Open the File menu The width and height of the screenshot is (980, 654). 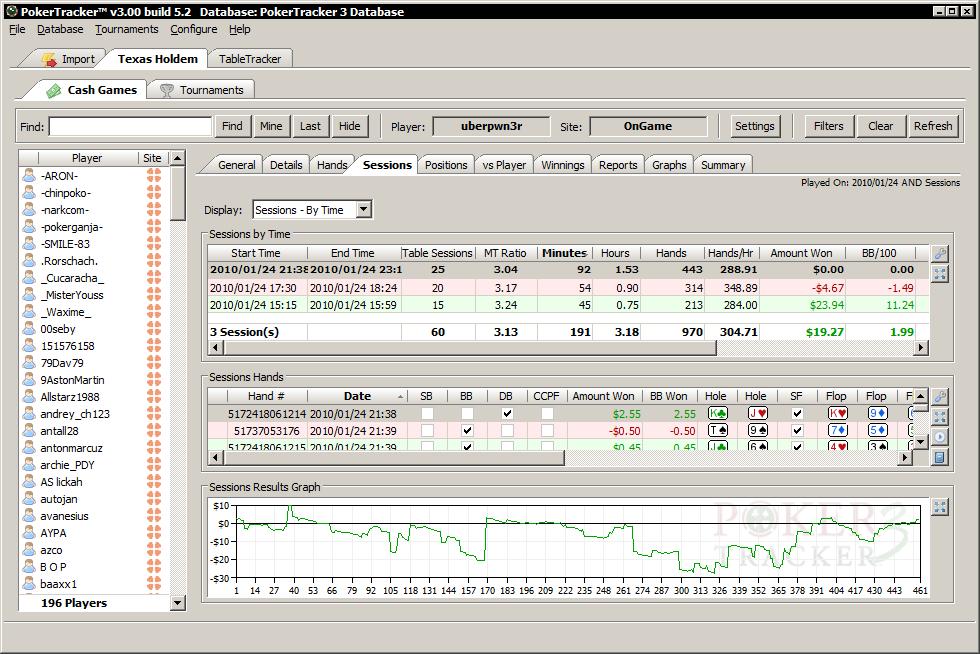point(17,29)
